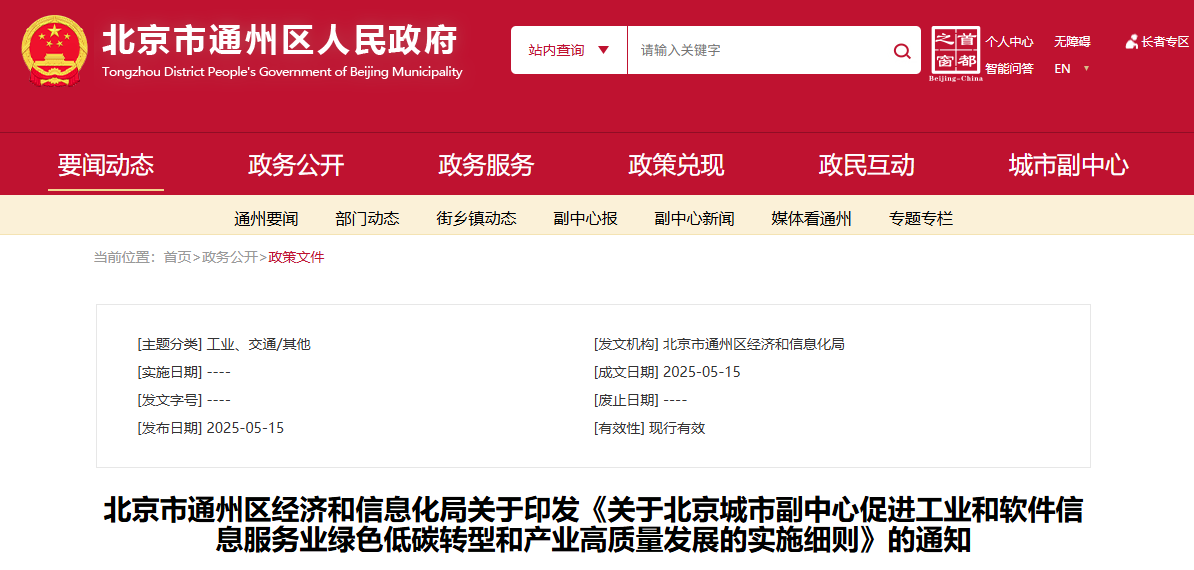Open 长者专区 elderly mode

(x=1158, y=42)
